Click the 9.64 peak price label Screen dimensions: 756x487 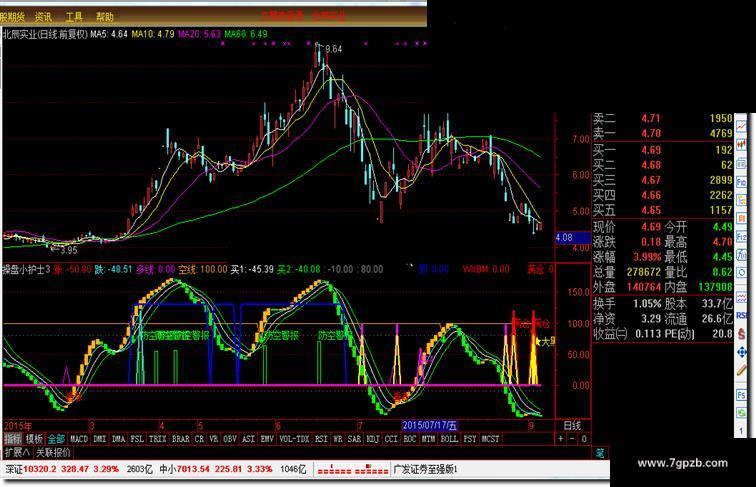click(334, 49)
